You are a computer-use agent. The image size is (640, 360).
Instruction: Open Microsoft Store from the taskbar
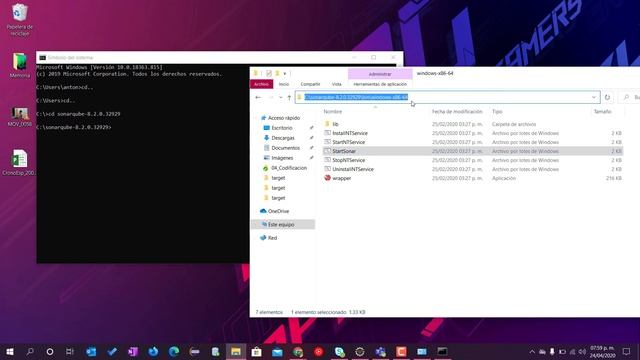point(256,351)
